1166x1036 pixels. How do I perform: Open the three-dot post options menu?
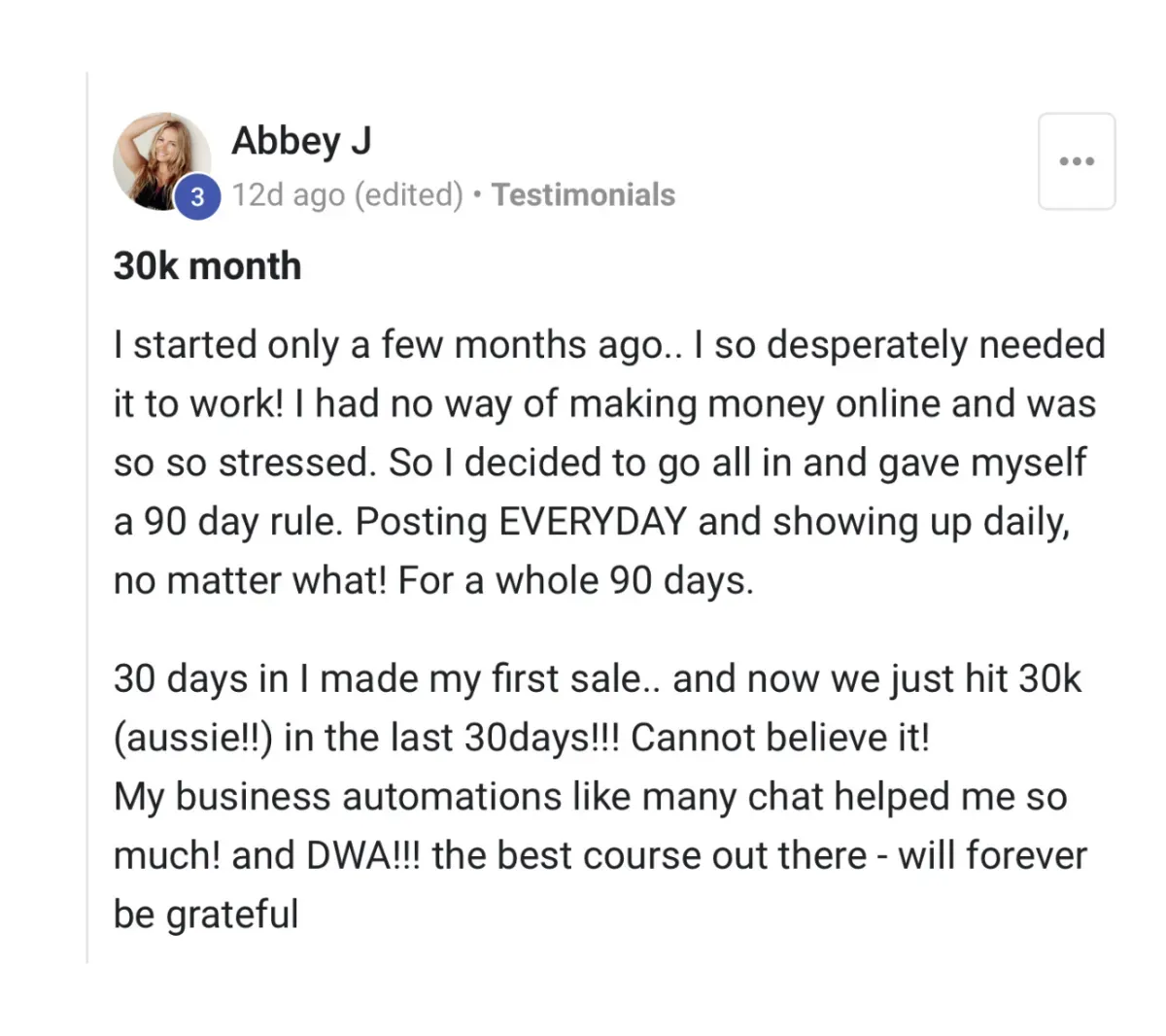[1077, 161]
